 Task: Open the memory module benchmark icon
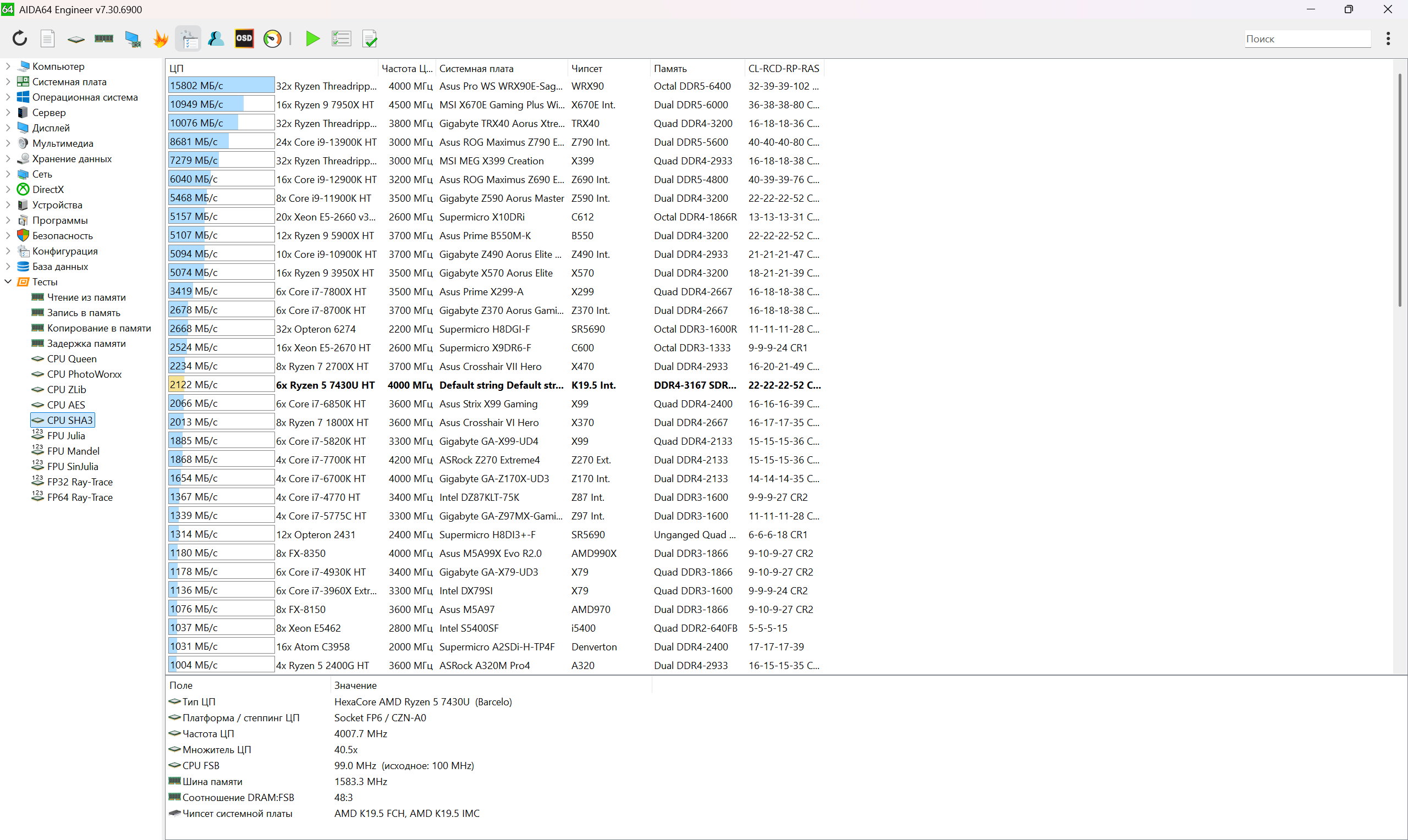[103, 38]
